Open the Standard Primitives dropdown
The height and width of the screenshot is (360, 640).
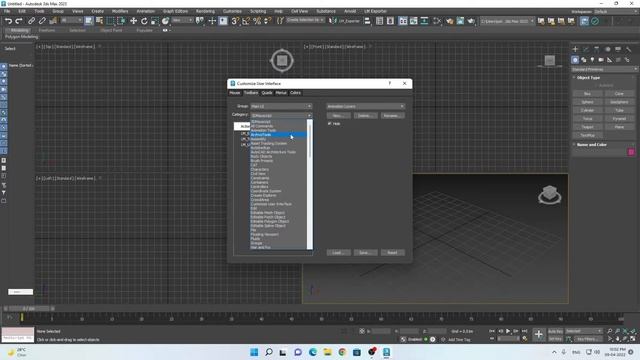coord(604,69)
